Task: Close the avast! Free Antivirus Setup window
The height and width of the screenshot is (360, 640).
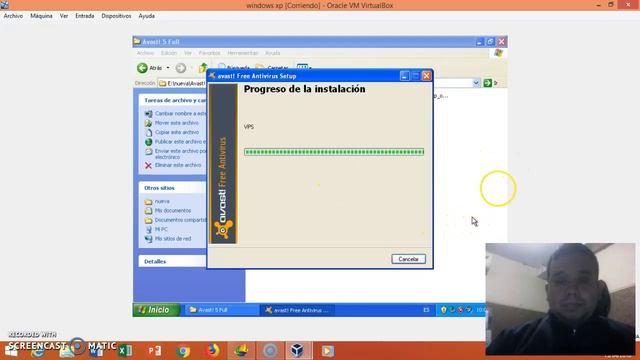Action: click(426, 76)
